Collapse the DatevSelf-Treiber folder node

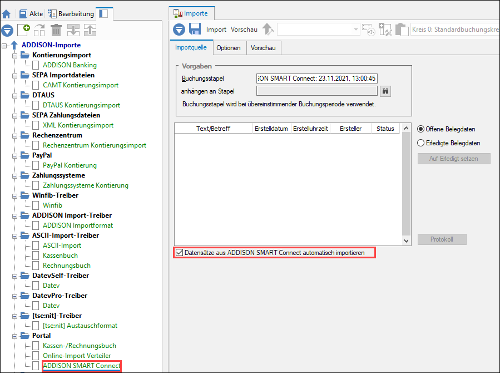pos(14,276)
